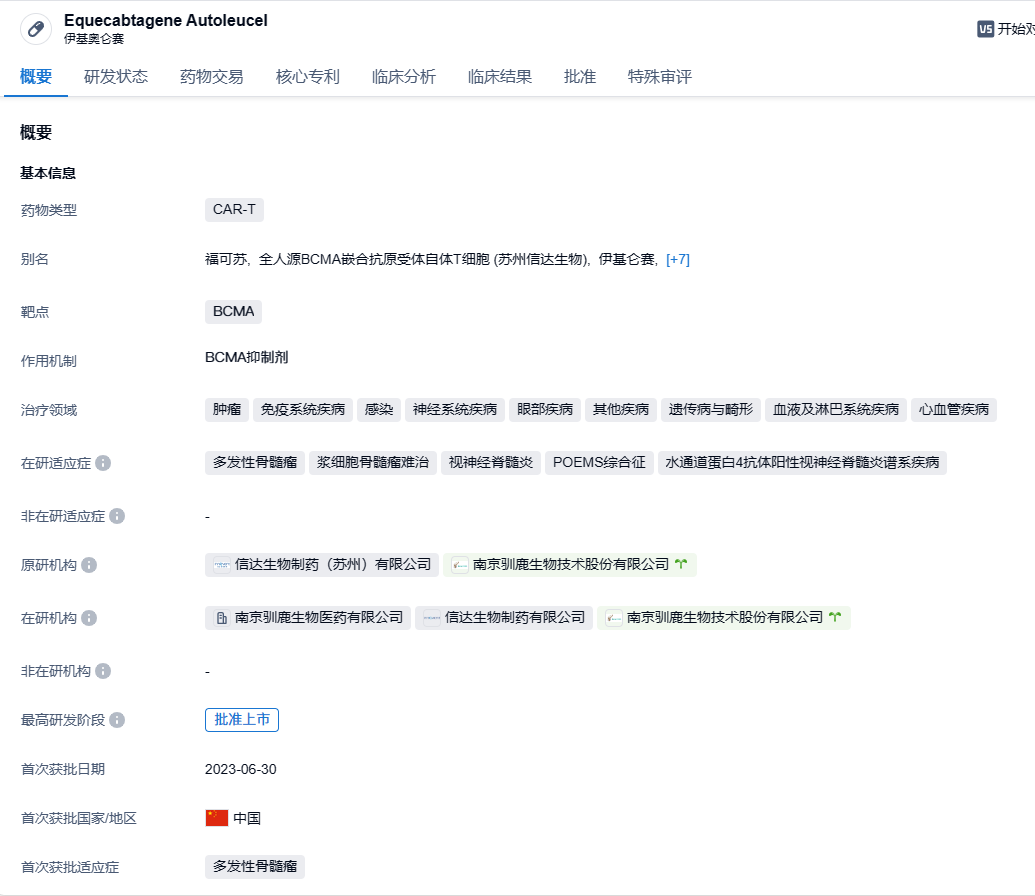Open the 临床结果 tab

tap(500, 77)
